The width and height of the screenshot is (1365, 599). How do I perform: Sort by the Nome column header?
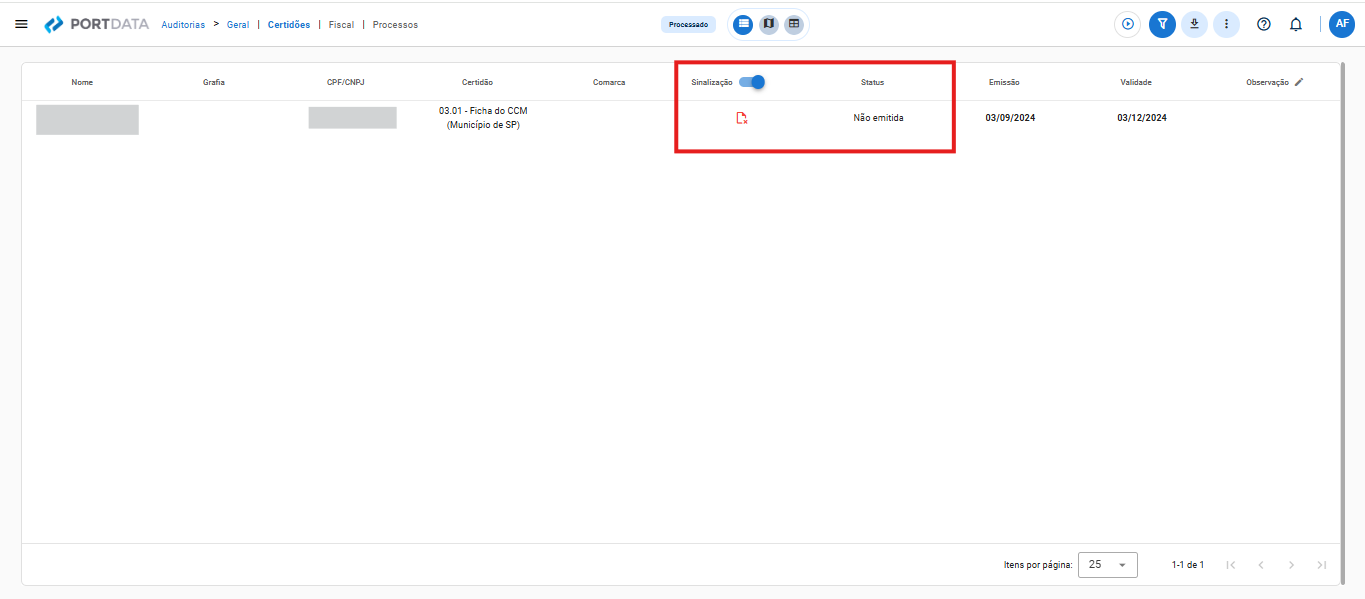[82, 82]
